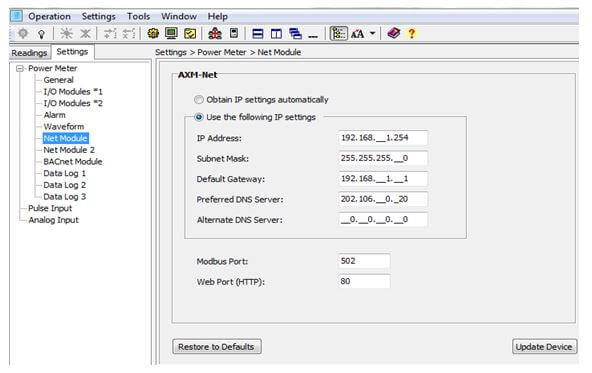The image size is (592, 373).
Task: Click the Modbus Port field showing 502
Action: pyautogui.click(x=364, y=261)
